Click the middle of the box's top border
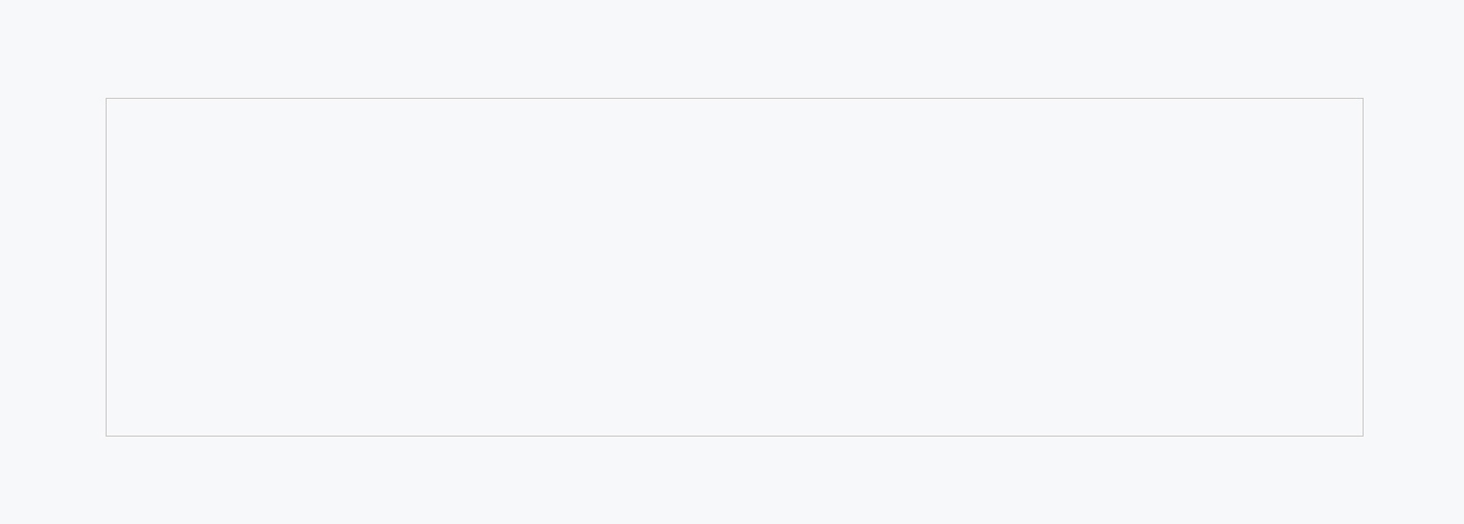 (734, 98)
